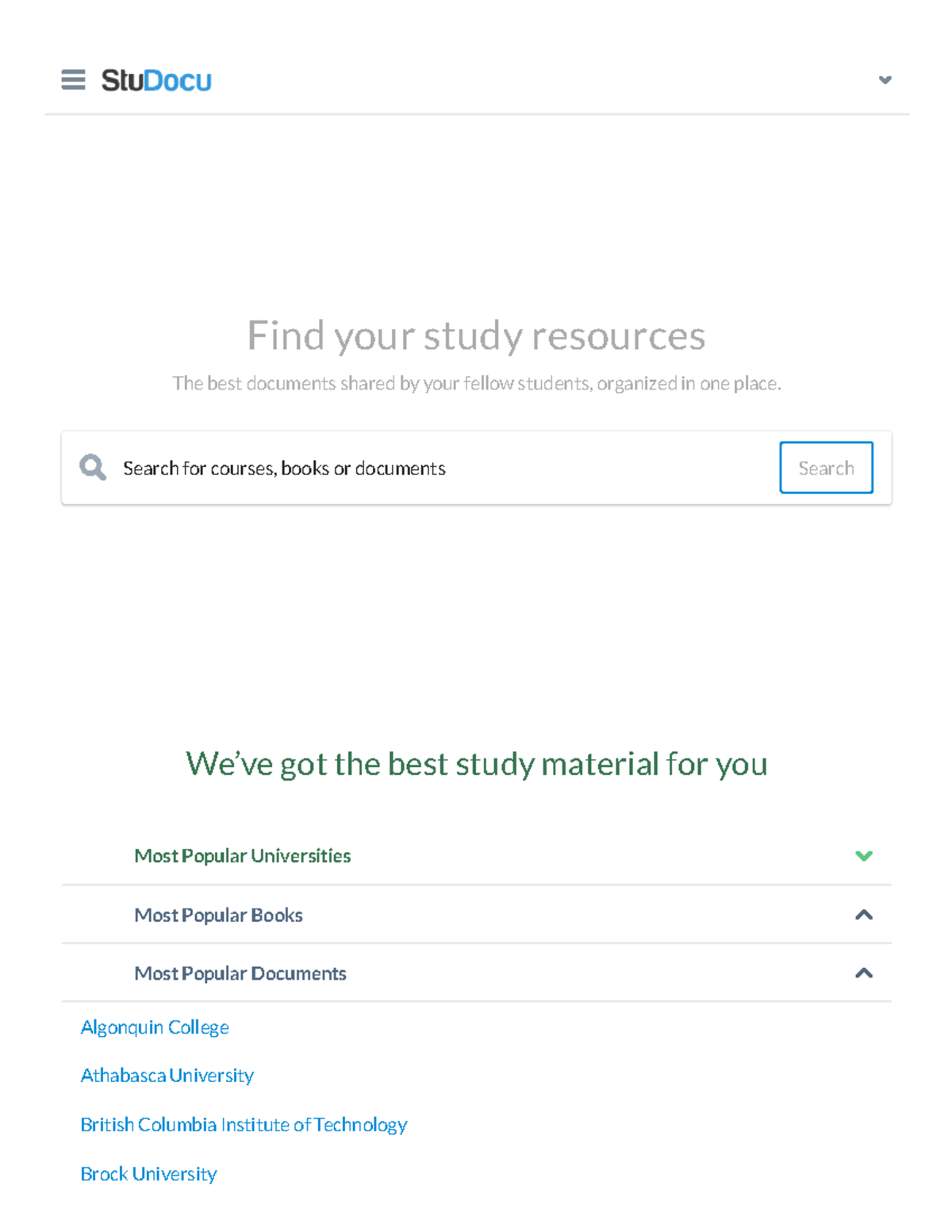Open the Algonquin College link
The width and height of the screenshot is (952, 1232).
click(x=155, y=1027)
